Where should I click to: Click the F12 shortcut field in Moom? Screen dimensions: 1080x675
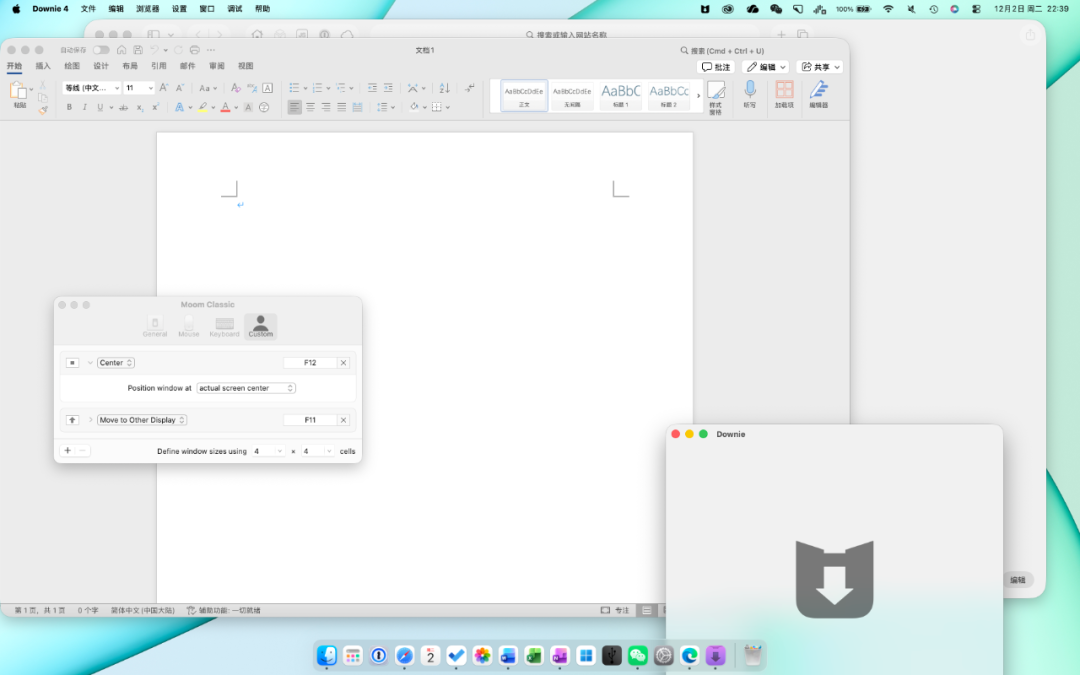(x=310, y=363)
